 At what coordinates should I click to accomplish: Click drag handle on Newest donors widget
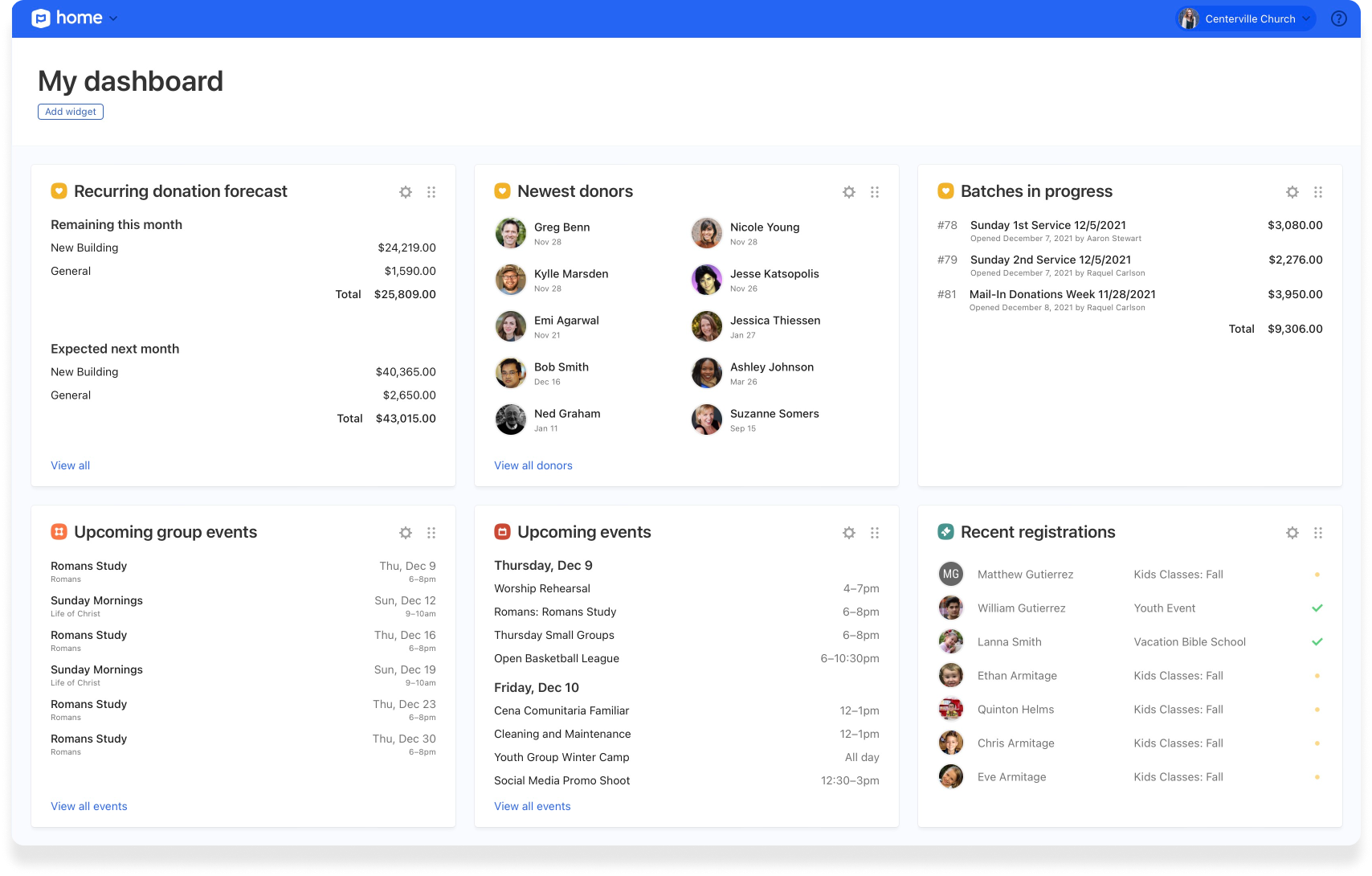[x=875, y=192]
